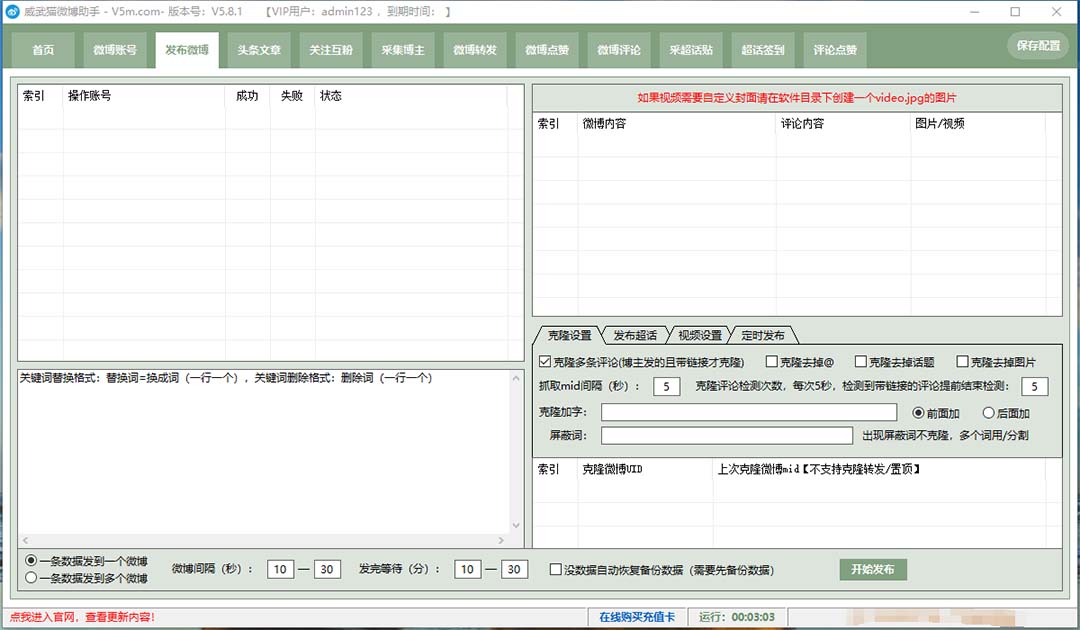
Task: Open the 微博评论 comment tool
Action: click(x=618, y=49)
